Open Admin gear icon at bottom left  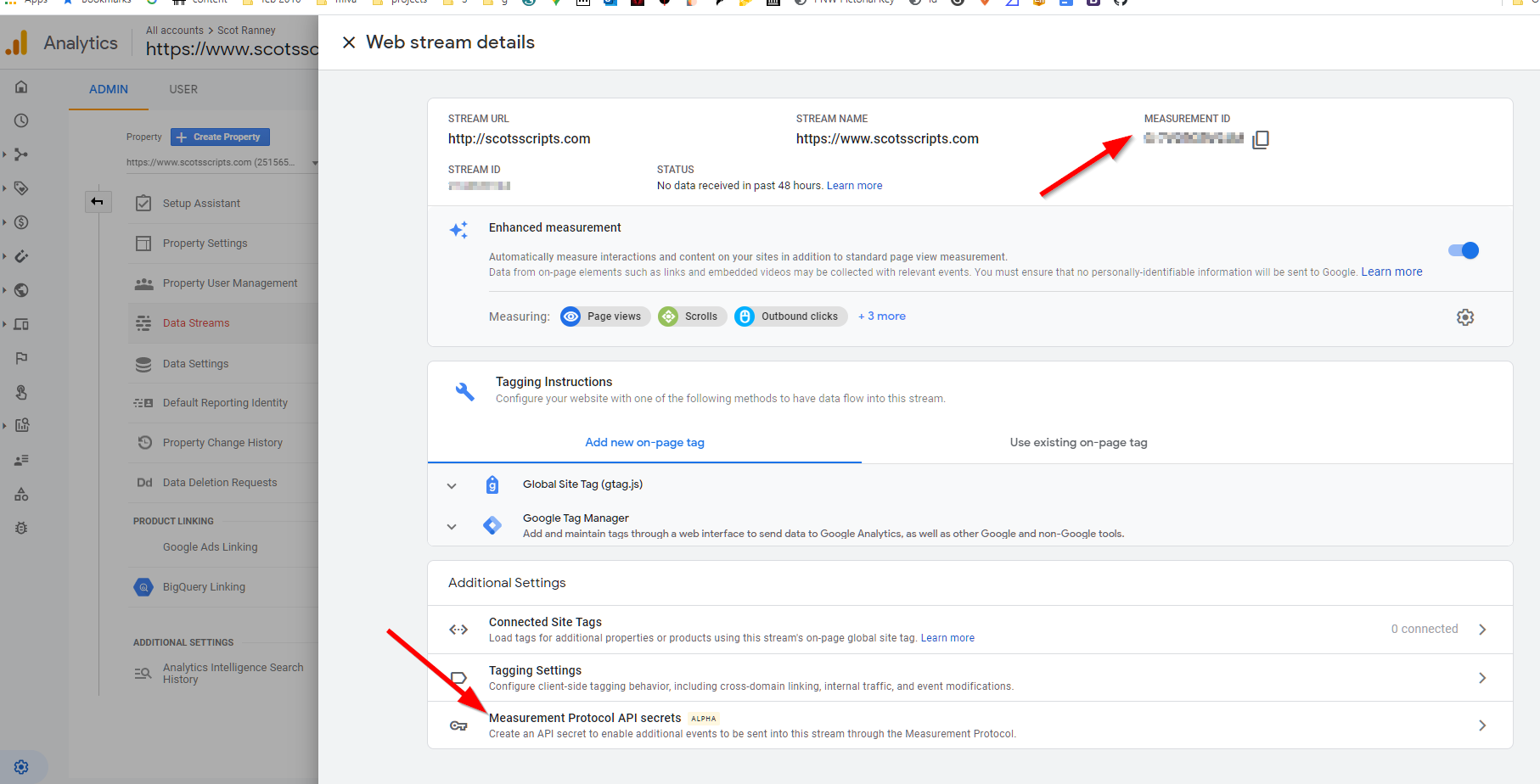tap(22, 767)
